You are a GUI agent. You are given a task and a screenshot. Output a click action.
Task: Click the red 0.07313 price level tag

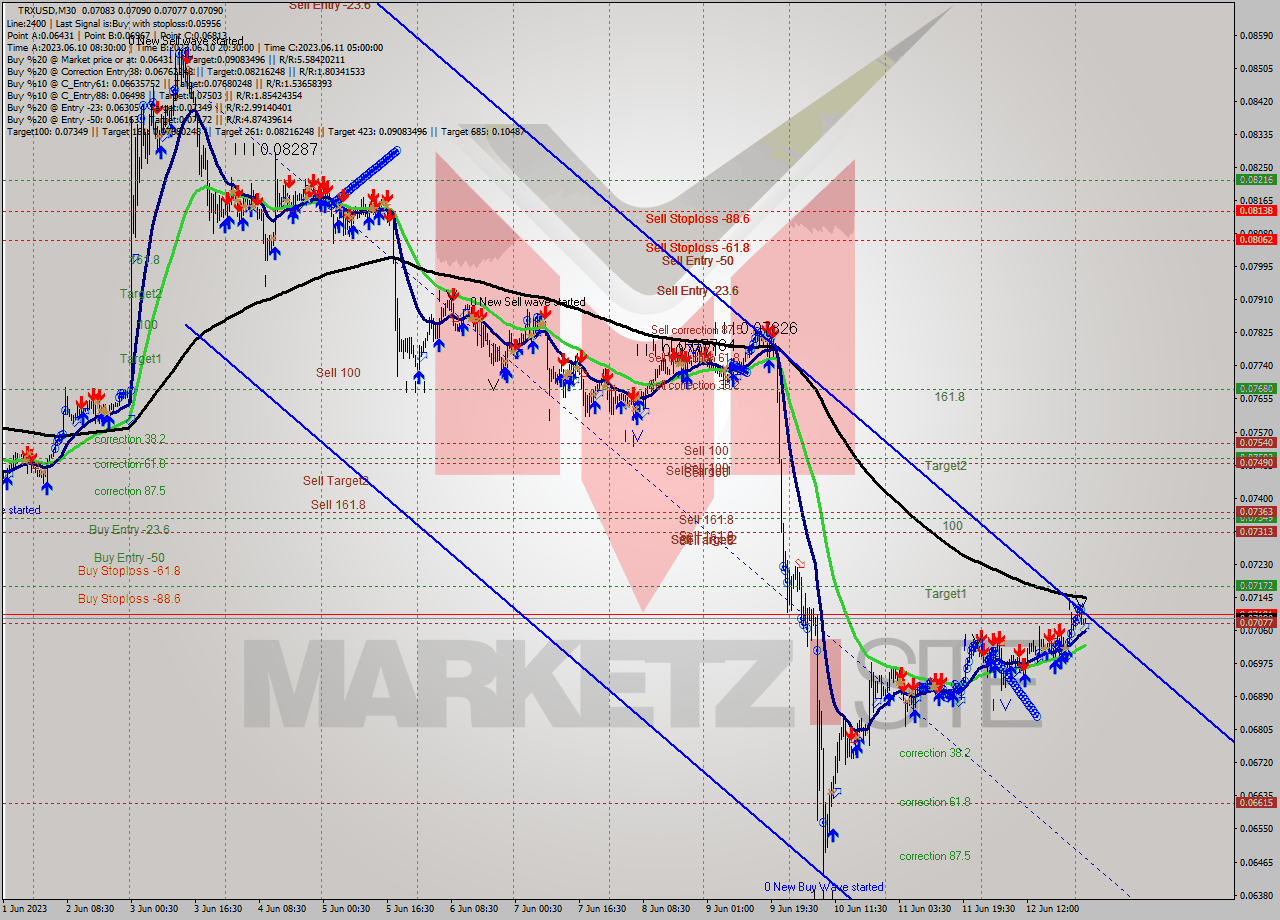coord(1256,532)
